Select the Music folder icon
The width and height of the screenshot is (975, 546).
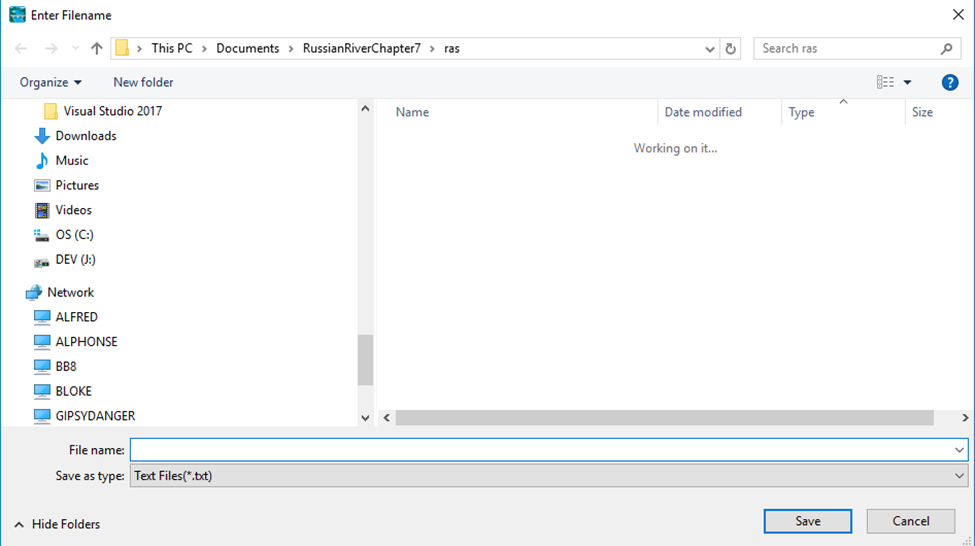point(42,161)
